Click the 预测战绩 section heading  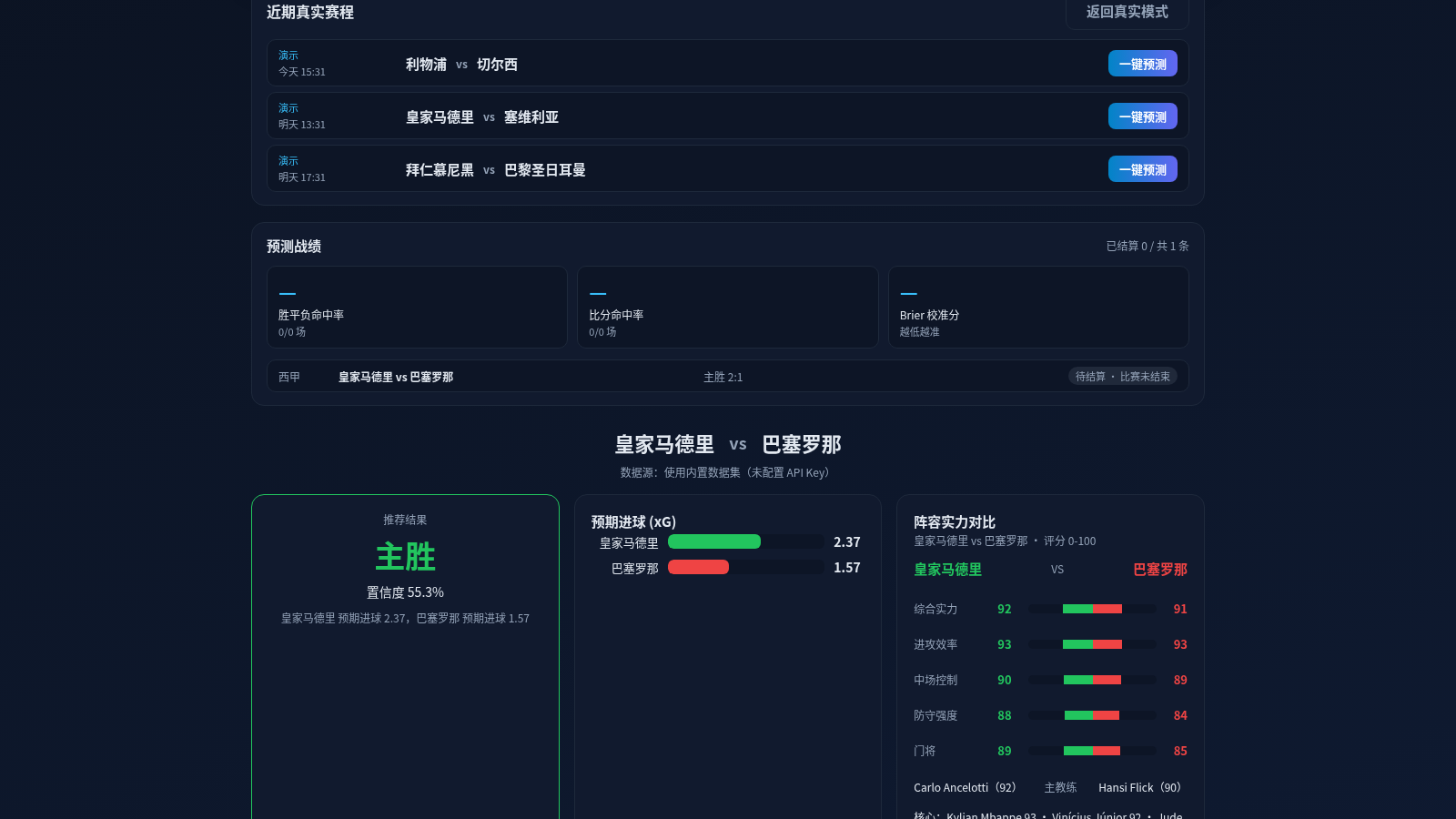pos(294,247)
